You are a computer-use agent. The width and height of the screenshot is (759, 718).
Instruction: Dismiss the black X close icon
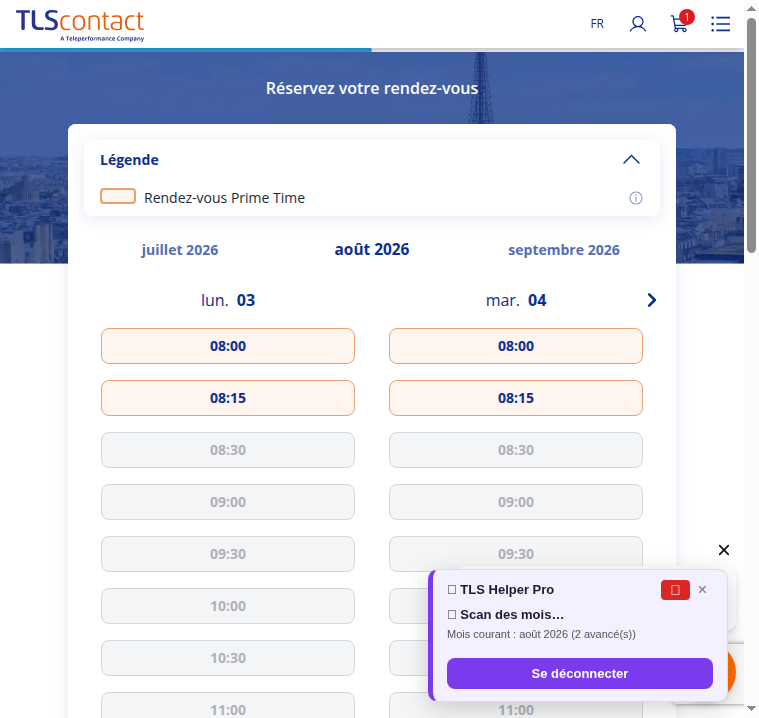[724, 550]
